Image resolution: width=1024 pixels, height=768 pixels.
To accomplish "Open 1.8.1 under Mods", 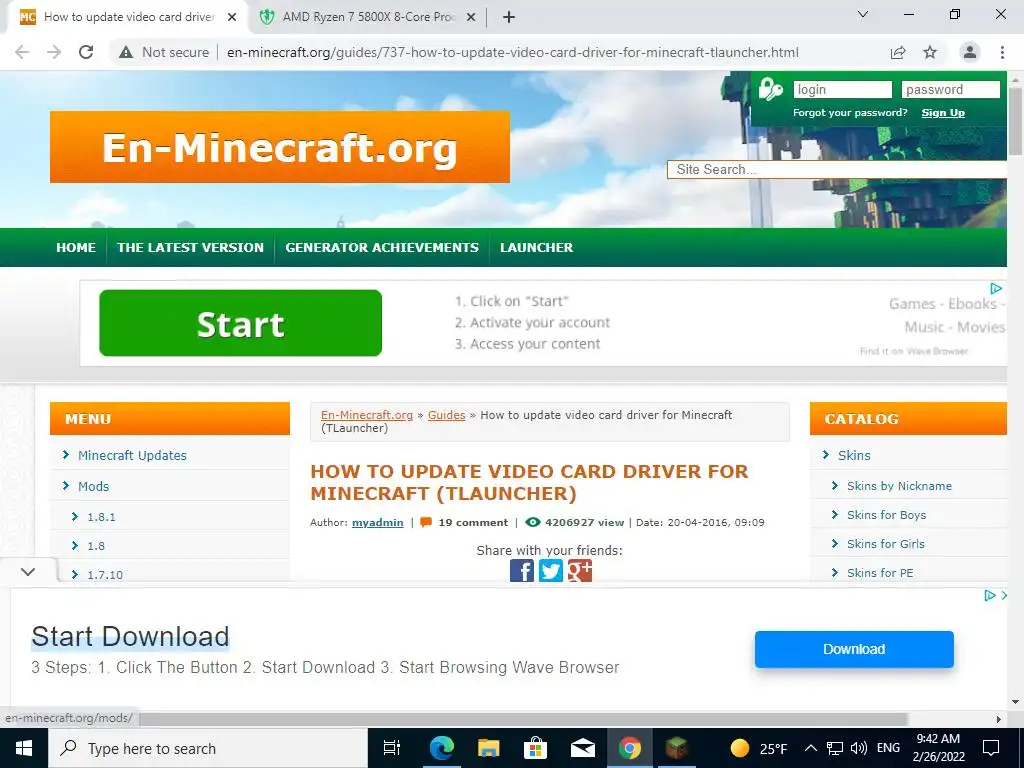I will [x=101, y=517].
